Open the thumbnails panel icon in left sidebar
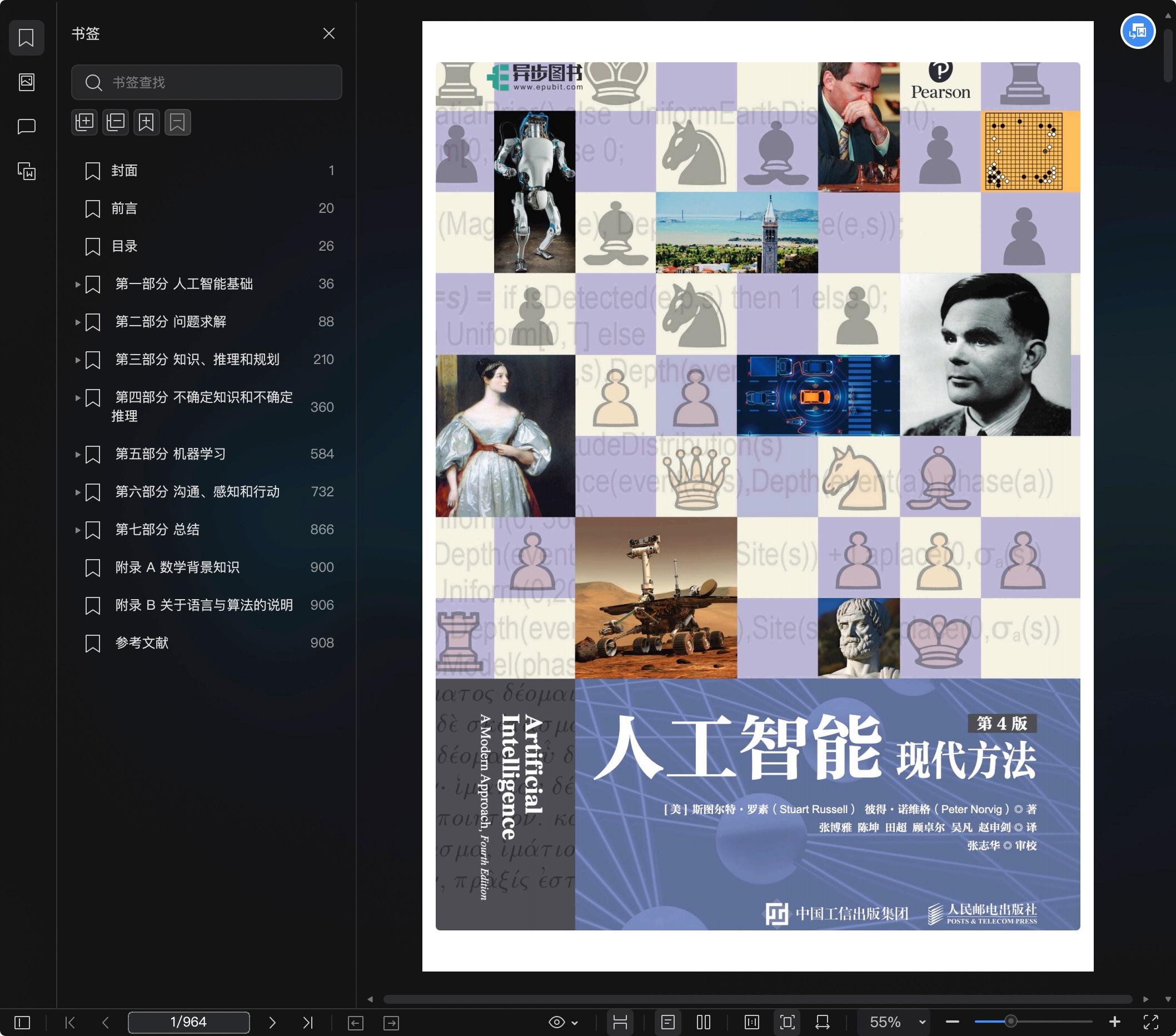1176x1036 pixels. 27,82
